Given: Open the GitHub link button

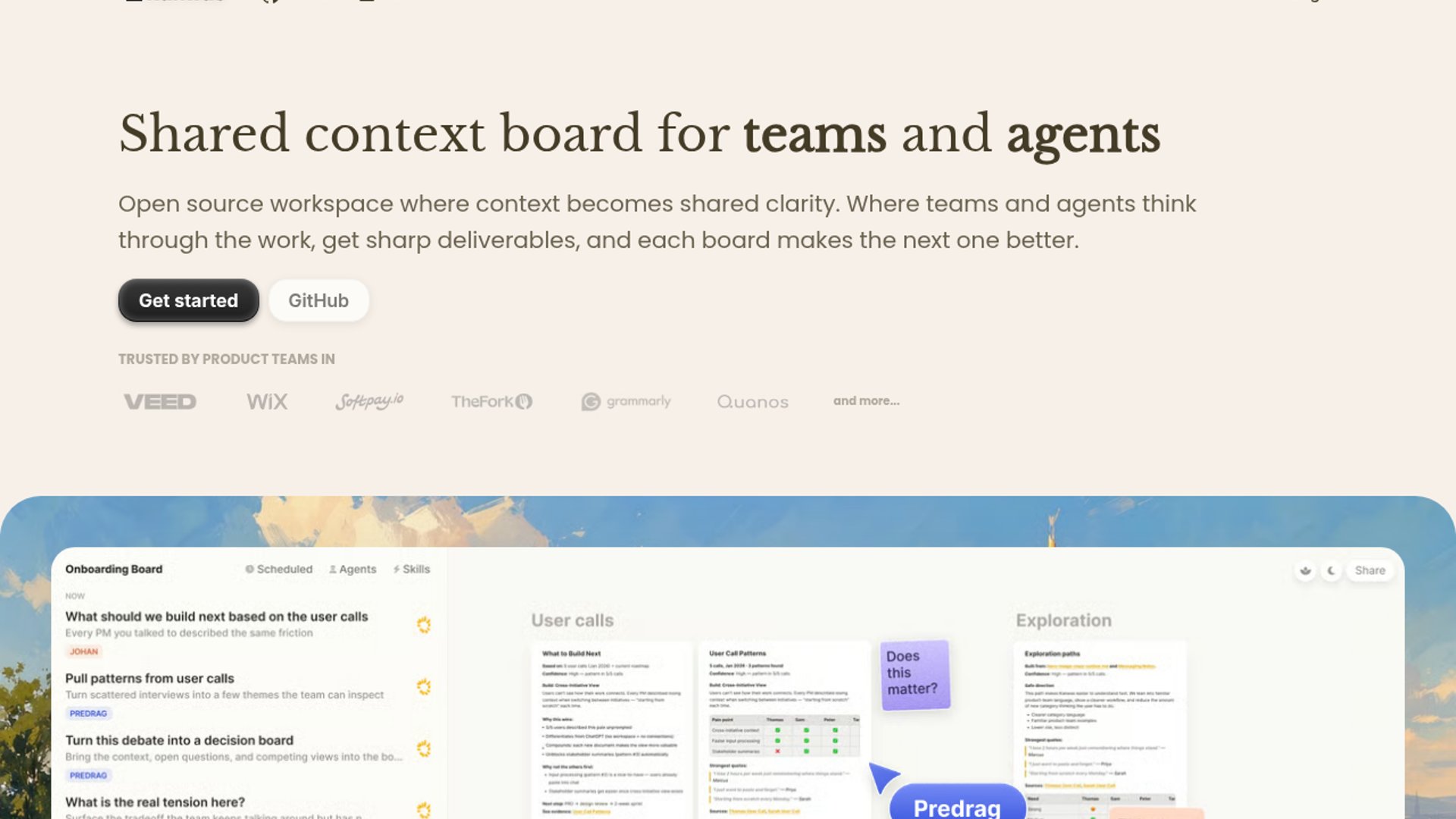Looking at the screenshot, I should [x=318, y=300].
